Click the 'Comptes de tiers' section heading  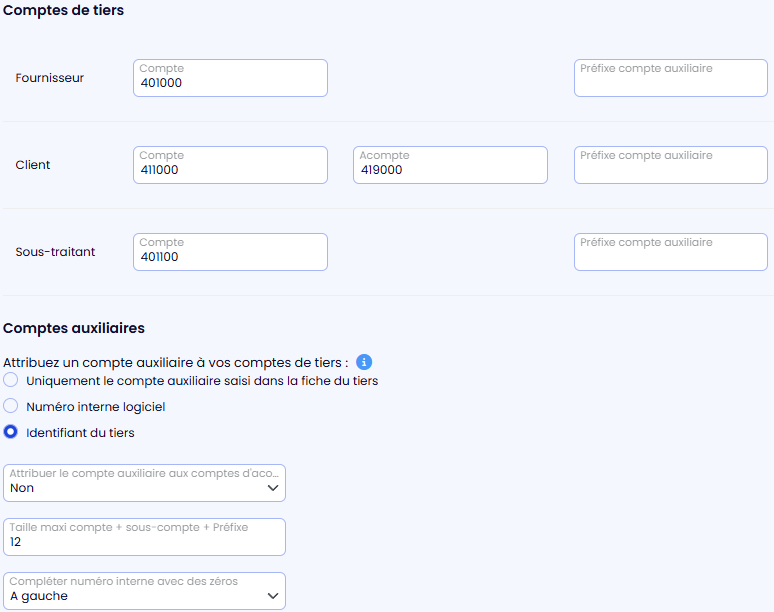point(64,10)
